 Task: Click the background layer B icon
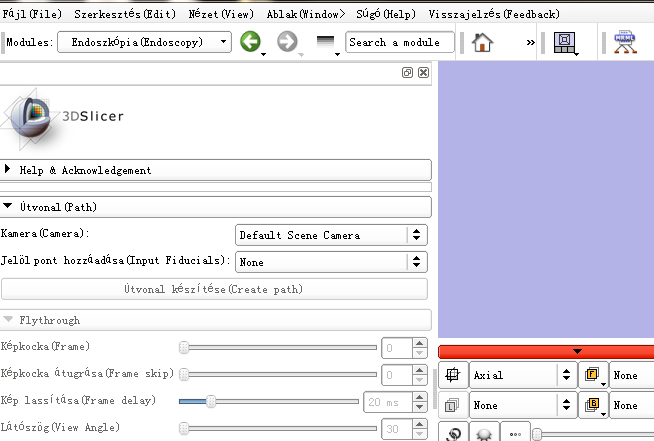pyautogui.click(x=592, y=406)
